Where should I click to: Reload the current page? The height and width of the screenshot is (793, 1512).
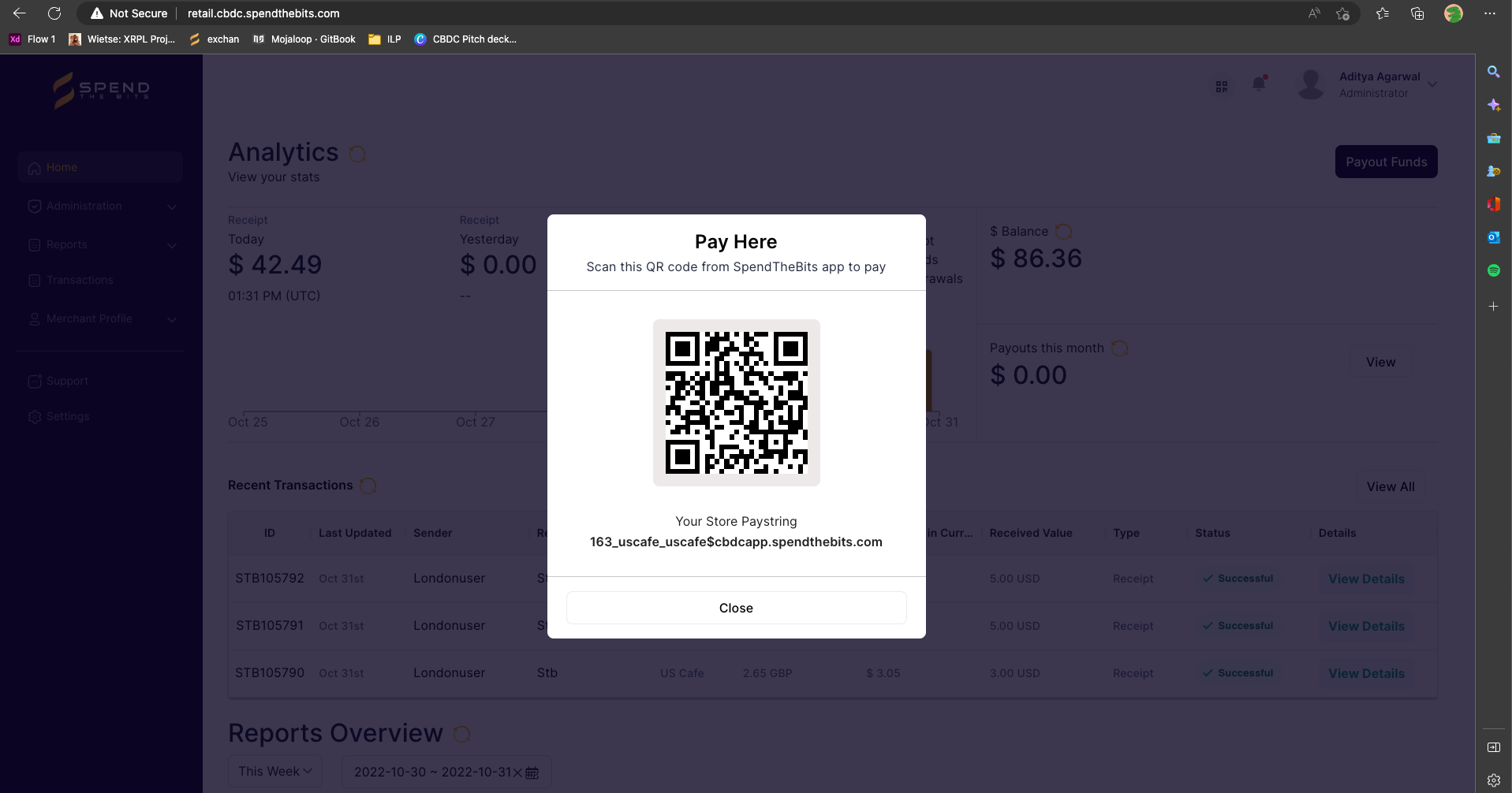54,13
